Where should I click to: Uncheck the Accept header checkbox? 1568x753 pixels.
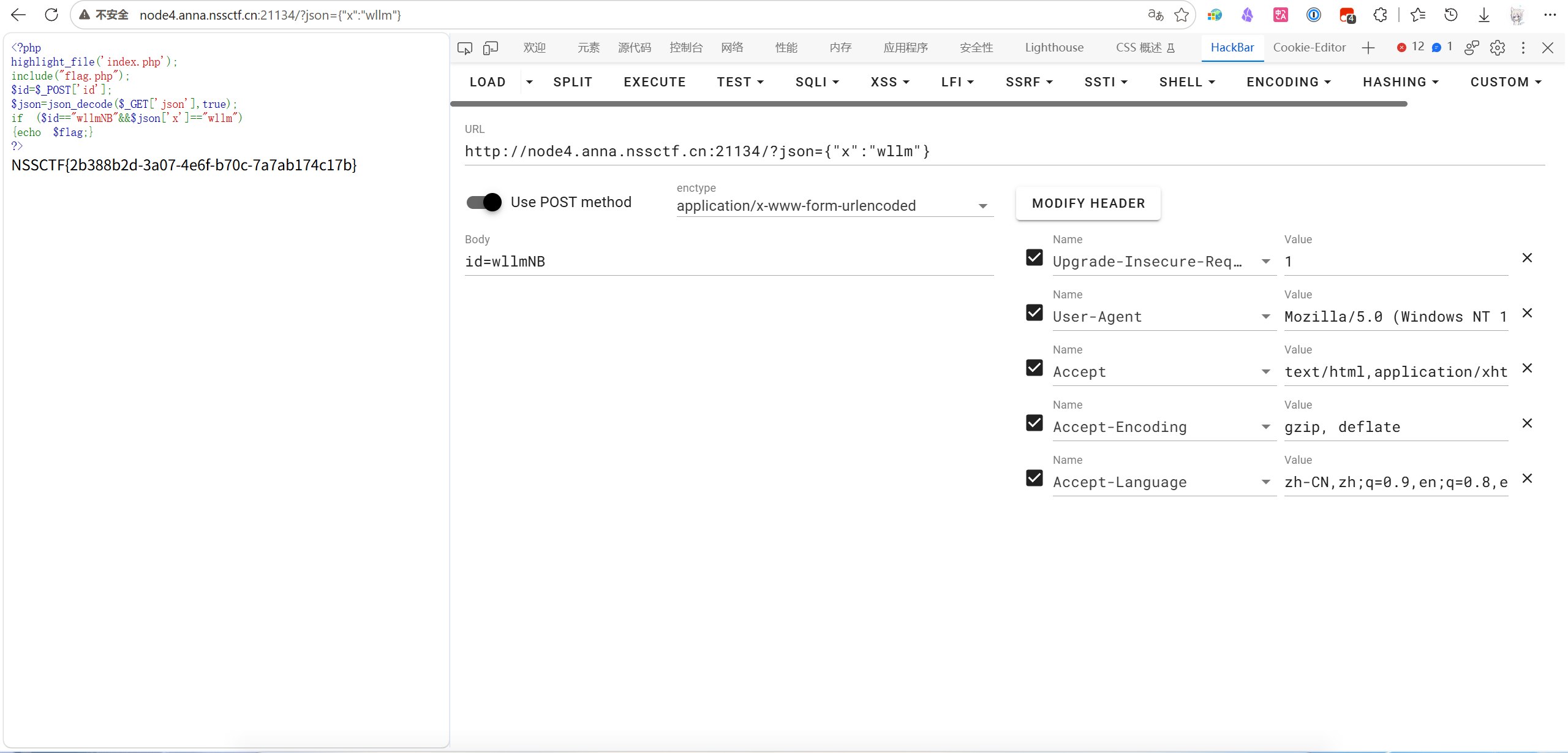[x=1035, y=368]
